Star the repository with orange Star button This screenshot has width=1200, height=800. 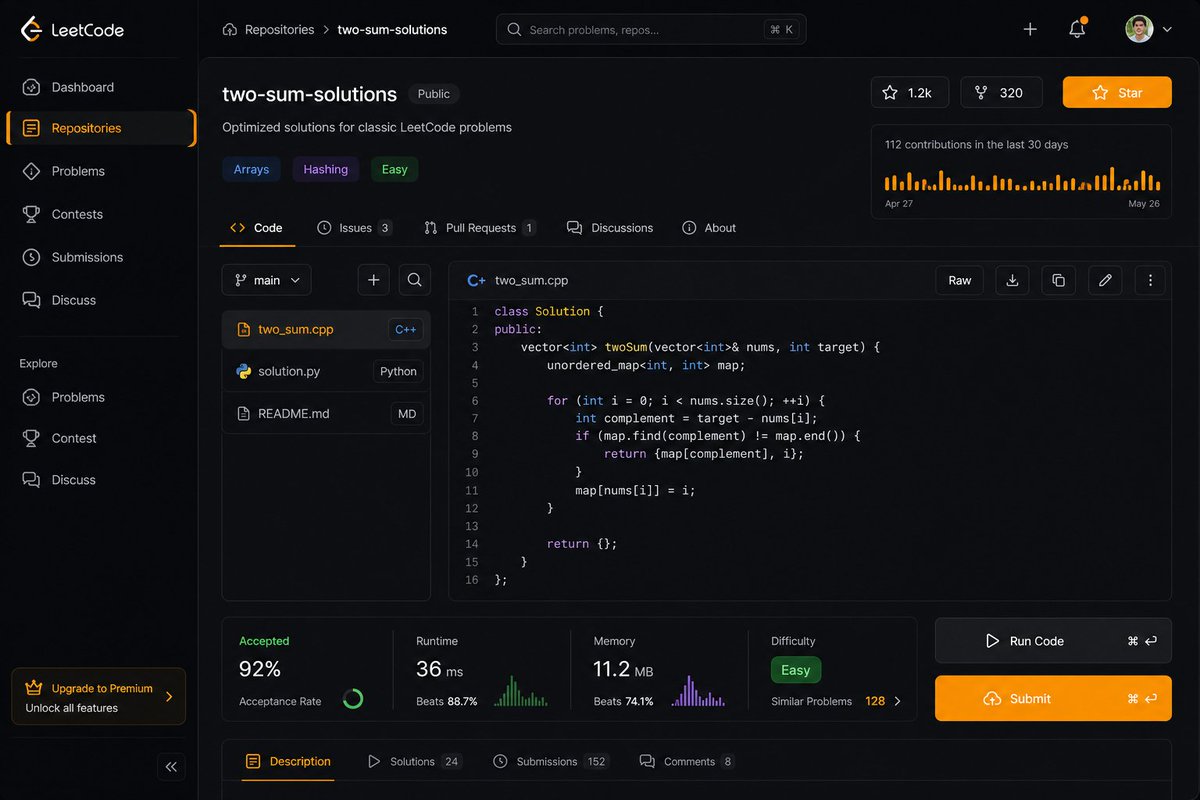pos(1117,92)
